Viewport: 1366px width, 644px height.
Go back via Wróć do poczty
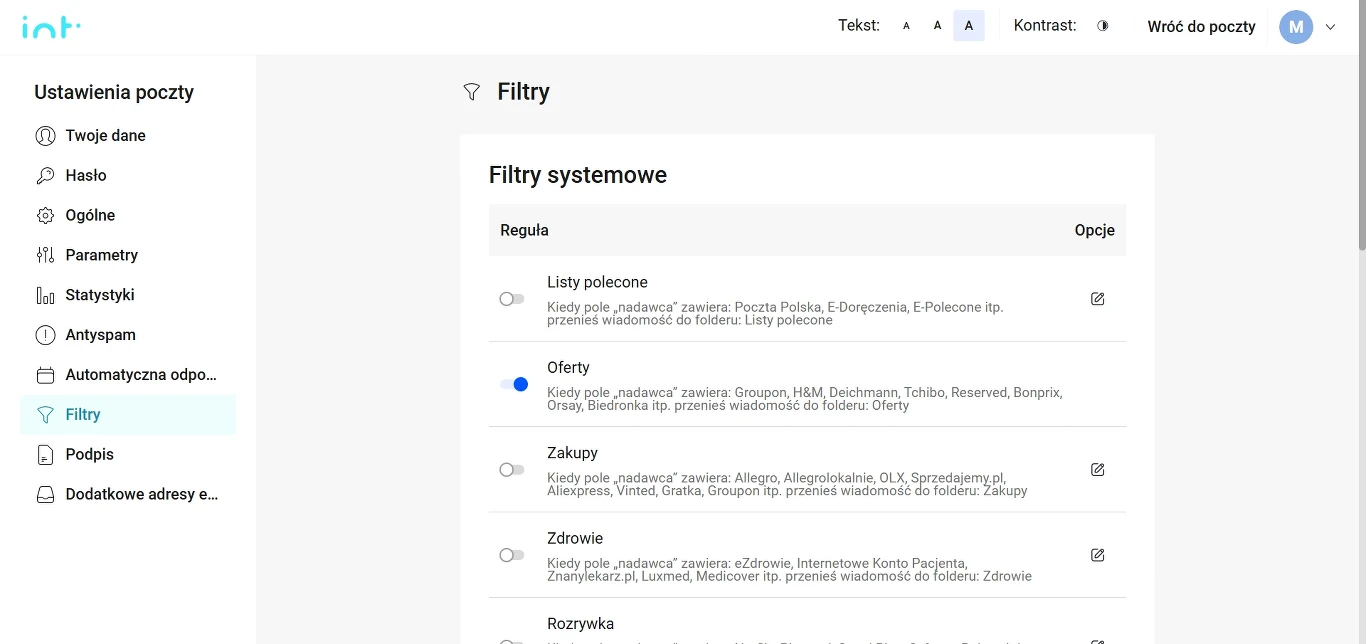1201,27
